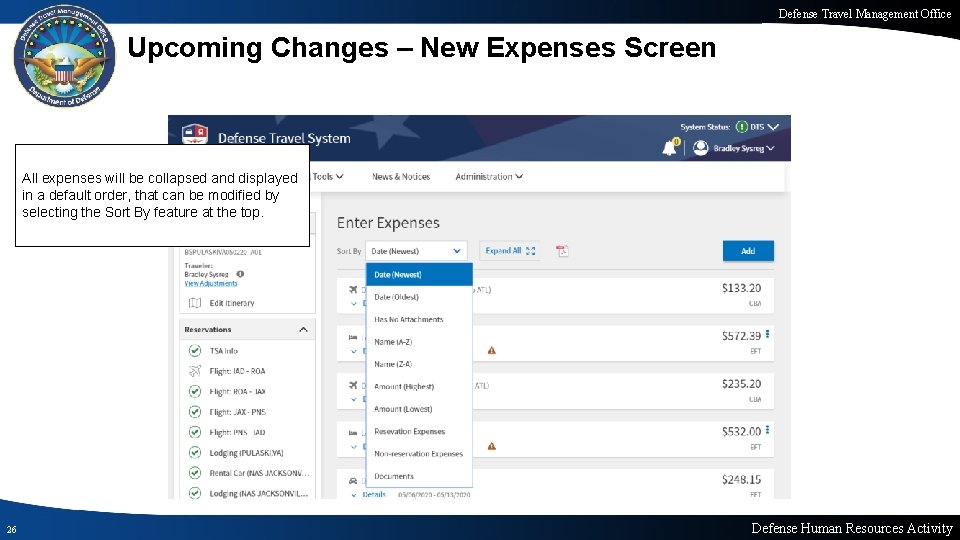Open News & Notices in the navigation bar
This screenshot has height=540, width=960.
[401, 176]
